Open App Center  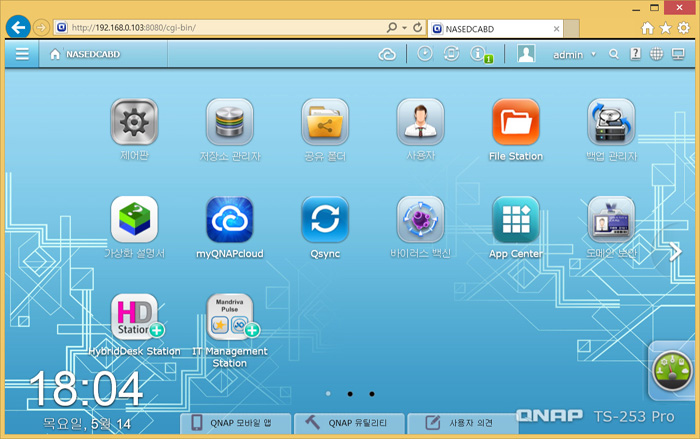coord(516,219)
